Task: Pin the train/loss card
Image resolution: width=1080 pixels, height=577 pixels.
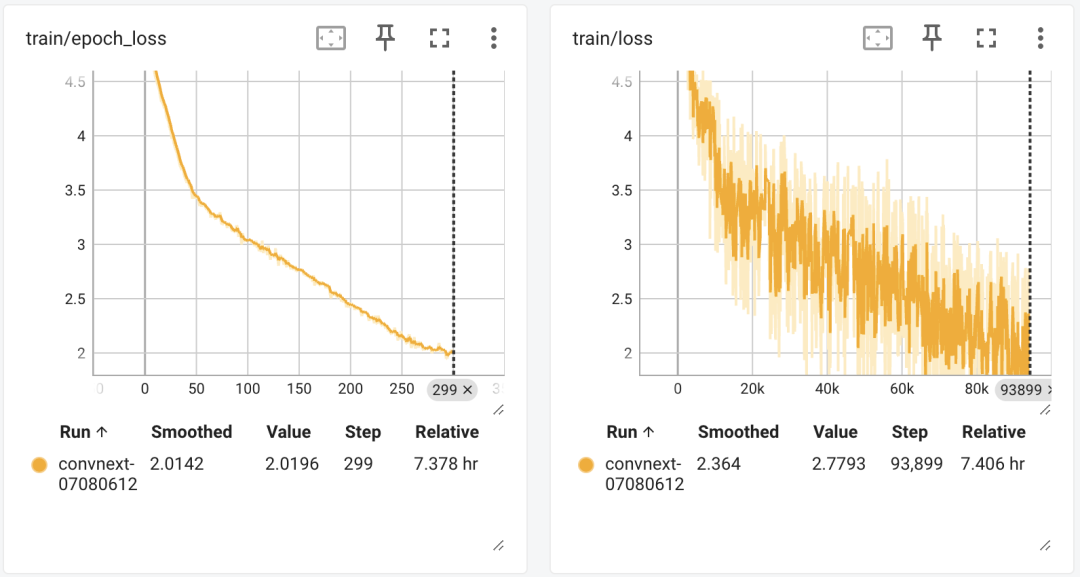Action: (x=932, y=38)
